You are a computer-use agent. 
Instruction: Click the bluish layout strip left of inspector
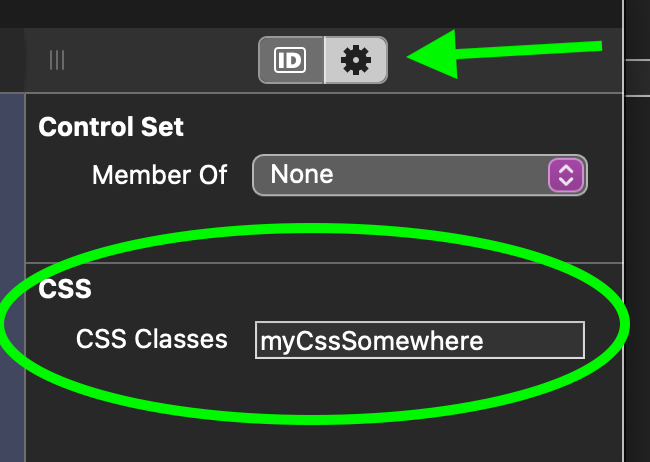tap(12, 270)
